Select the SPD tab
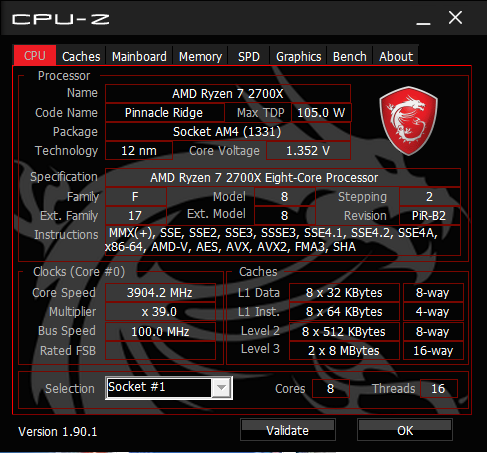 point(249,56)
